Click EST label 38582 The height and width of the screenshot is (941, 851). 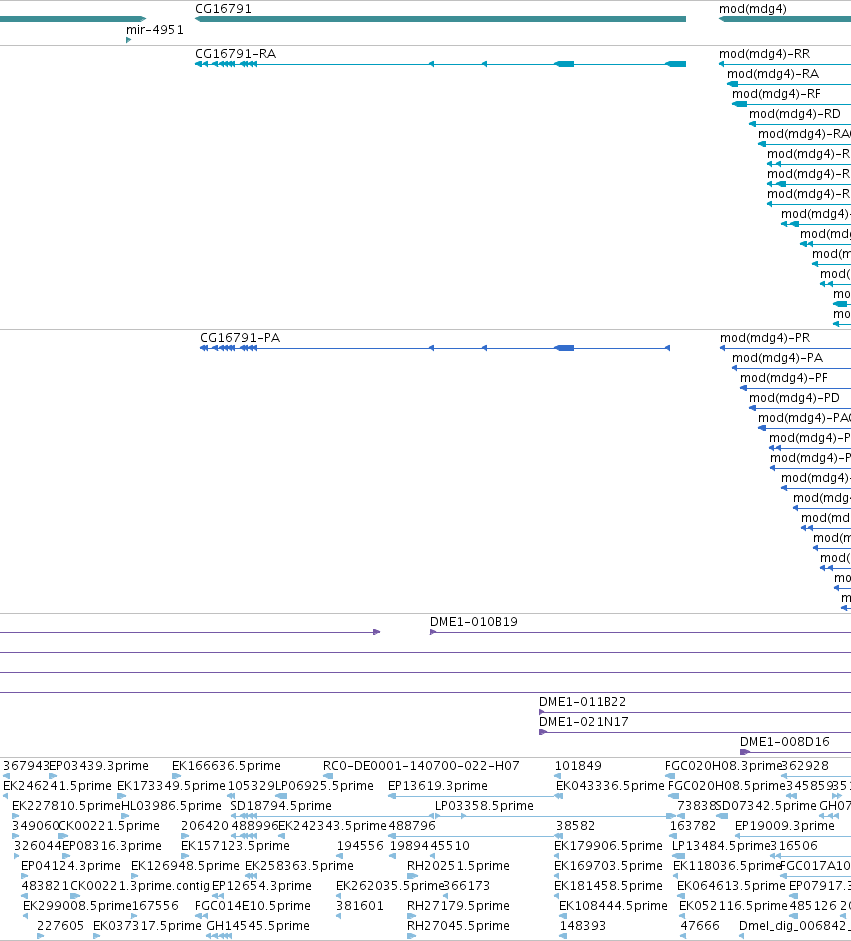pos(576,826)
